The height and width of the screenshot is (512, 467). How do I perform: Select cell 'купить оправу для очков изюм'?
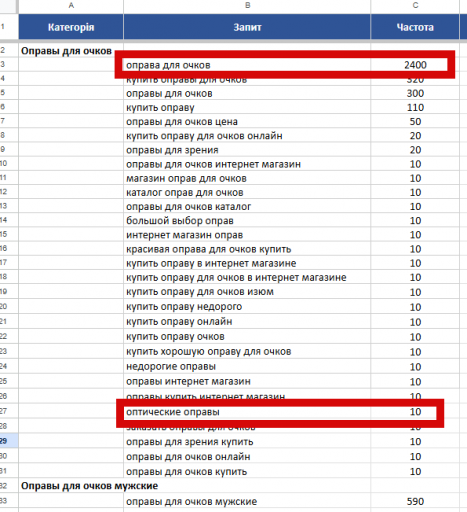247,292
